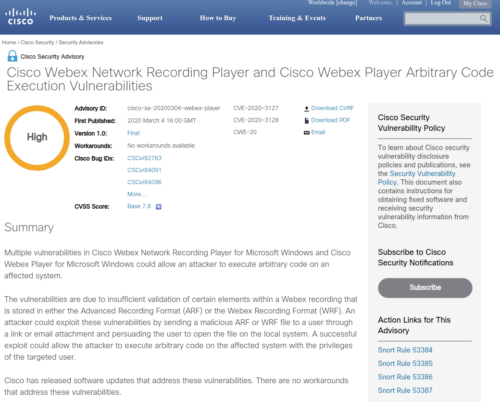Open Snort Rule 53384
This screenshot has height=402, width=500.
pyautogui.click(x=405, y=350)
